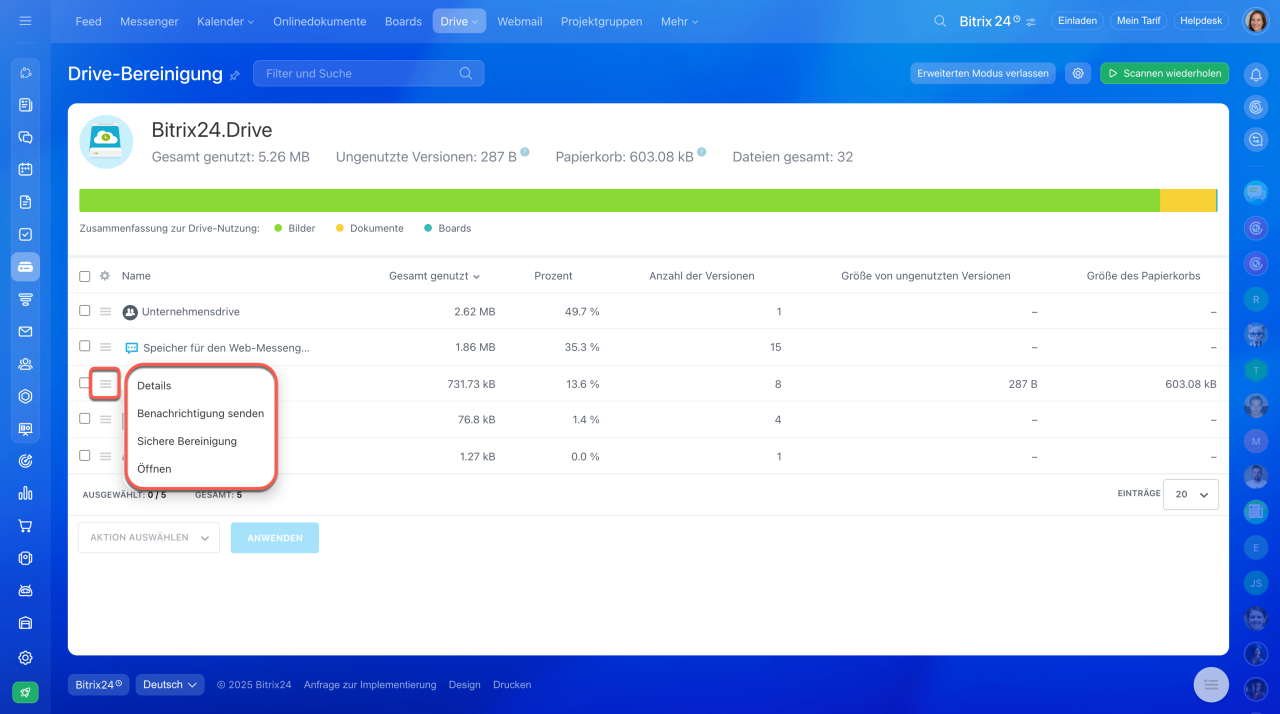This screenshot has height=714, width=1280.
Task: Open the bar chart analytics icon in sidebar
Action: coord(26,493)
